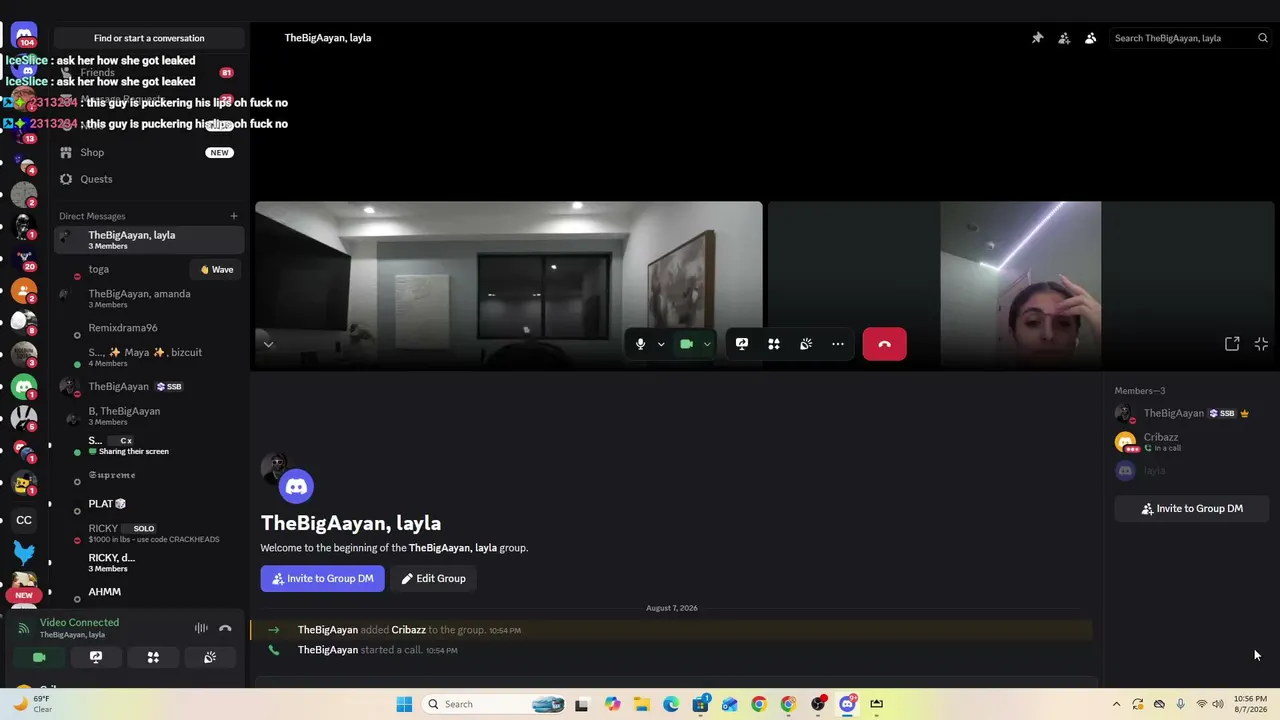Toggle the camera in the bottom-left voice panel
1280x720 pixels.
tap(39, 657)
